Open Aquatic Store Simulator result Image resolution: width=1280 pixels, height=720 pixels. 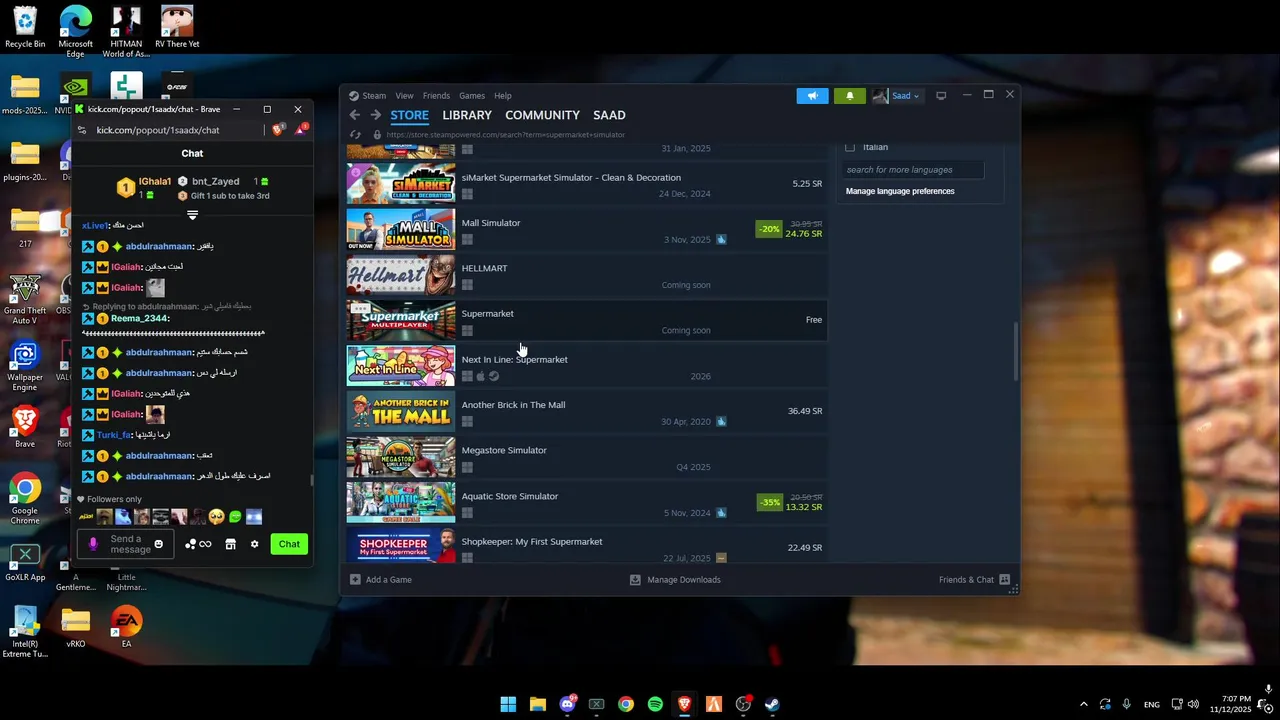pyautogui.click(x=587, y=503)
